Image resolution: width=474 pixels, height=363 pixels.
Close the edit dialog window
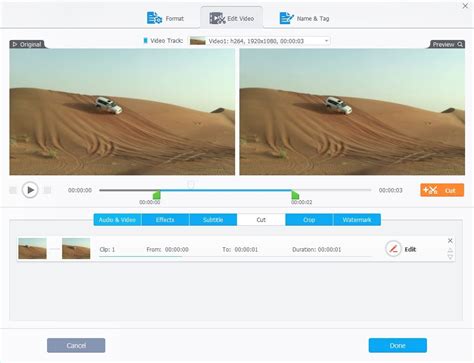coord(465,6)
